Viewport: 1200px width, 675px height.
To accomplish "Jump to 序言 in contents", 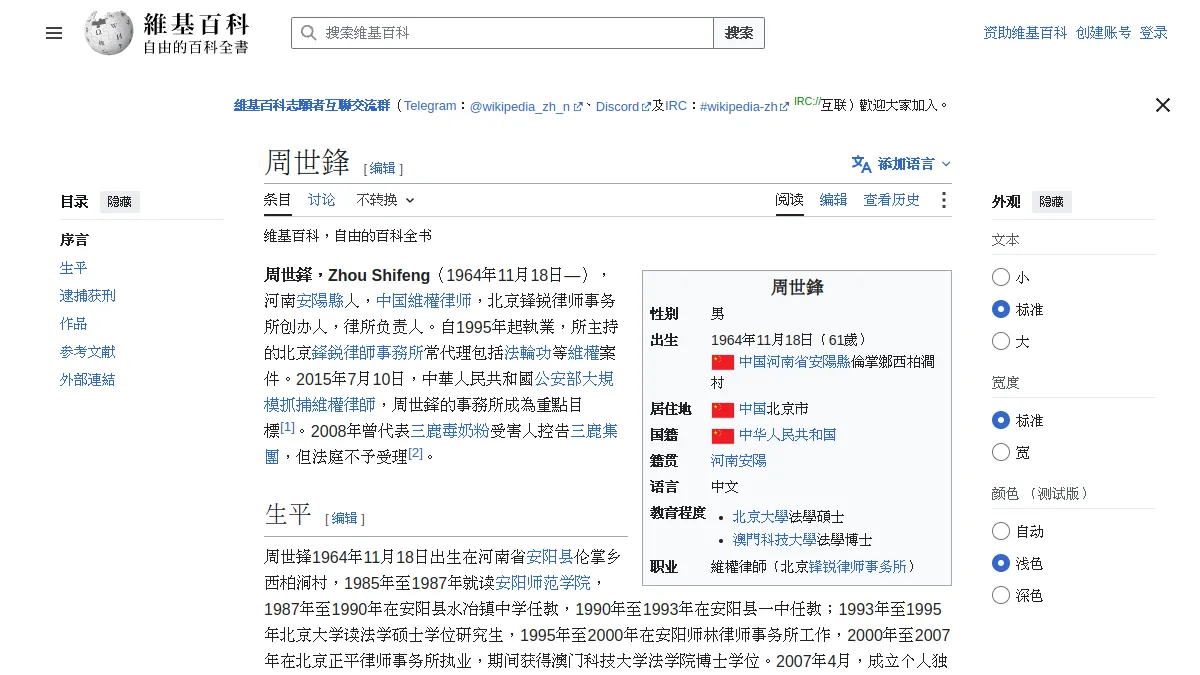I will point(74,240).
